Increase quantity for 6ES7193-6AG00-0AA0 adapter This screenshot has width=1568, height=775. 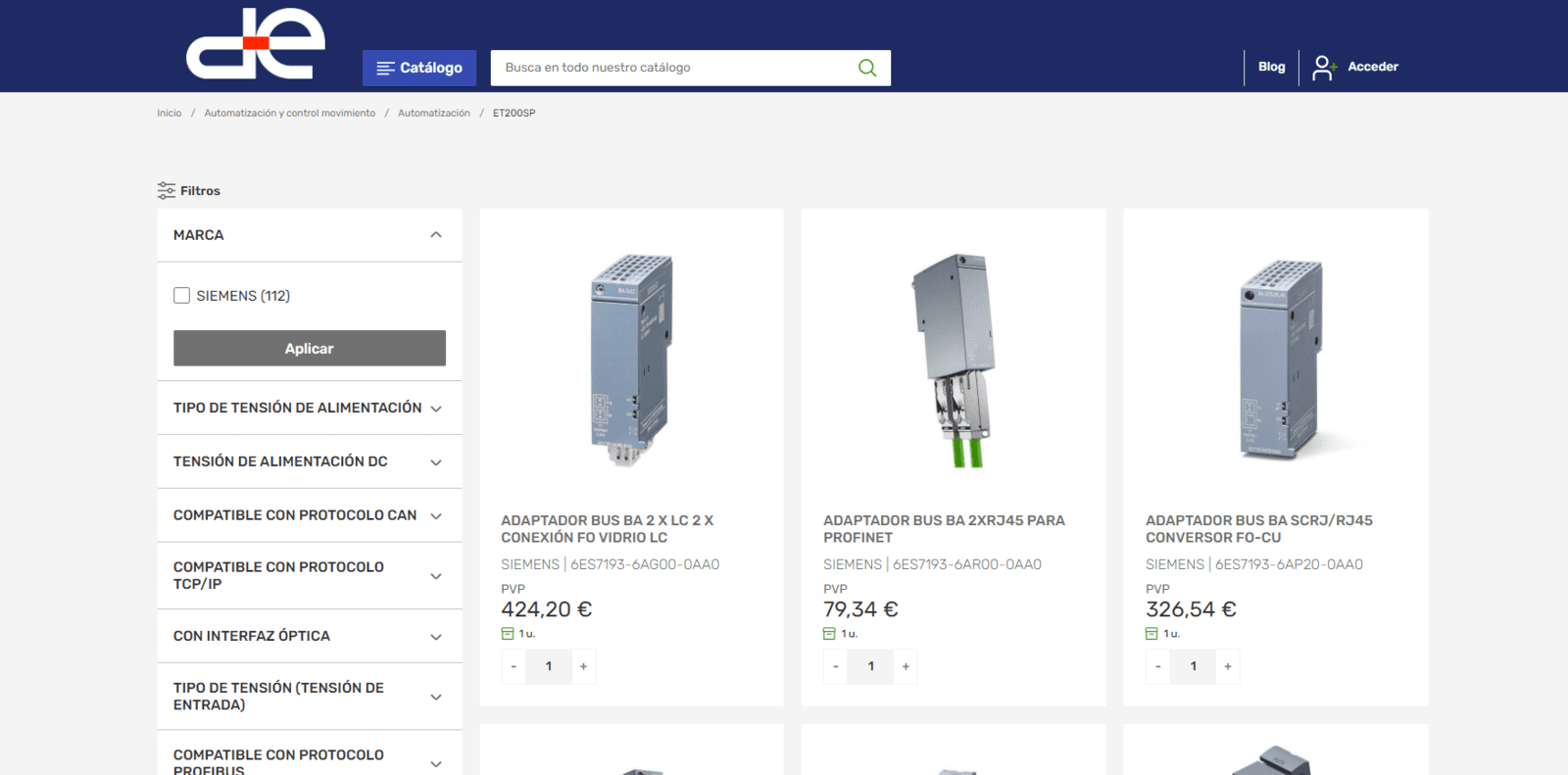[x=583, y=666]
